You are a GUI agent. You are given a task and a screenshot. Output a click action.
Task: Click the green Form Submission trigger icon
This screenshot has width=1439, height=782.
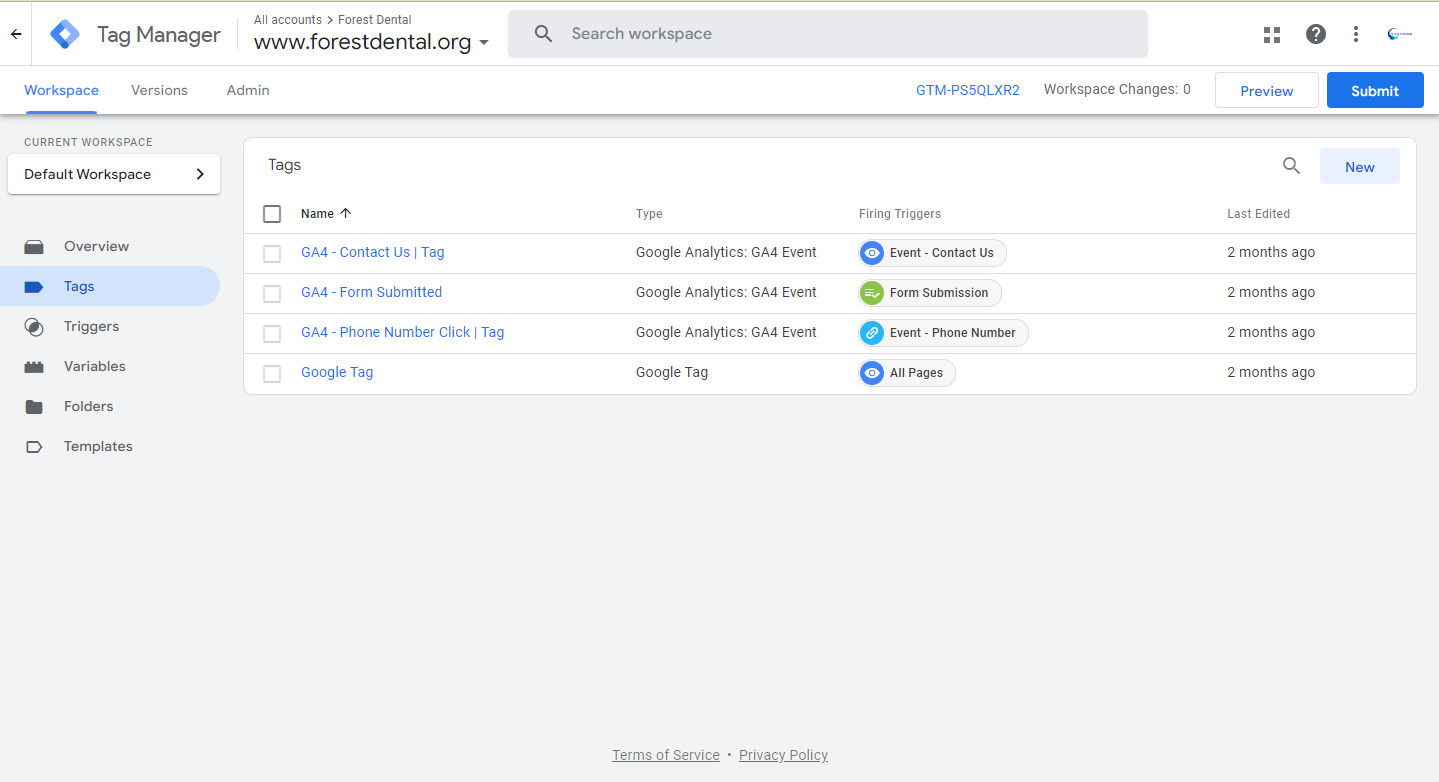point(872,293)
